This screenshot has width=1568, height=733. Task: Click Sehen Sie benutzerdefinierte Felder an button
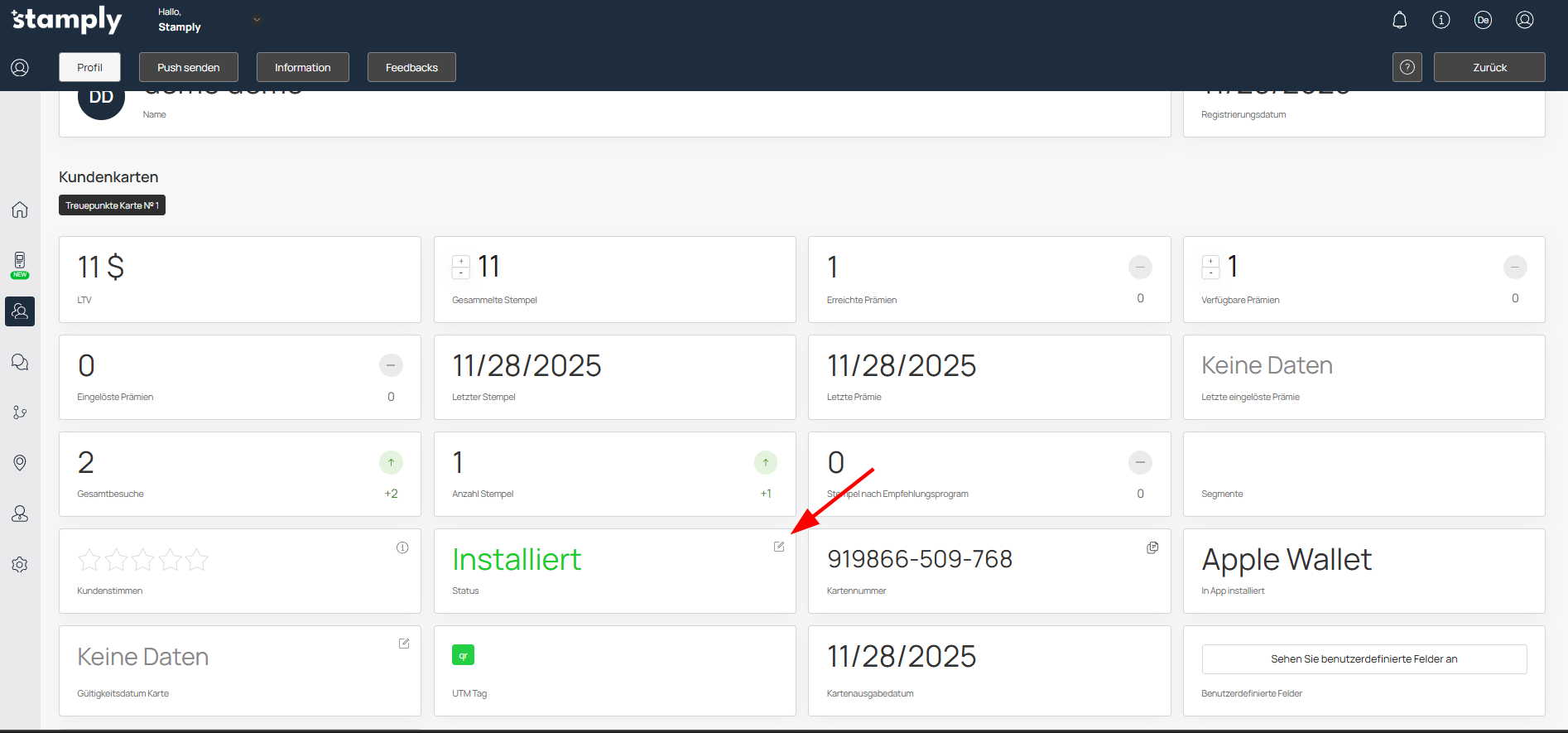click(1364, 659)
